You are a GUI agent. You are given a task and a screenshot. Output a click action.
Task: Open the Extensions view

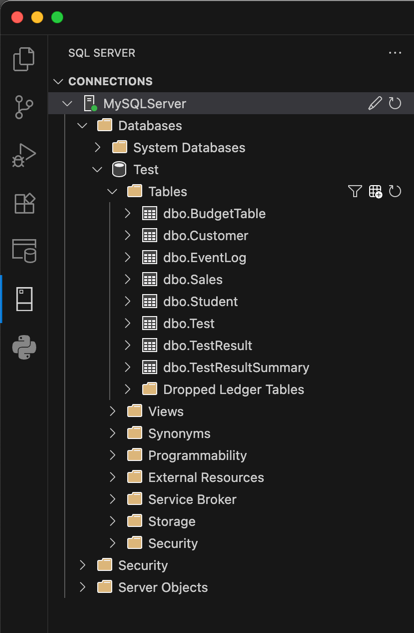pyautogui.click(x=25, y=203)
